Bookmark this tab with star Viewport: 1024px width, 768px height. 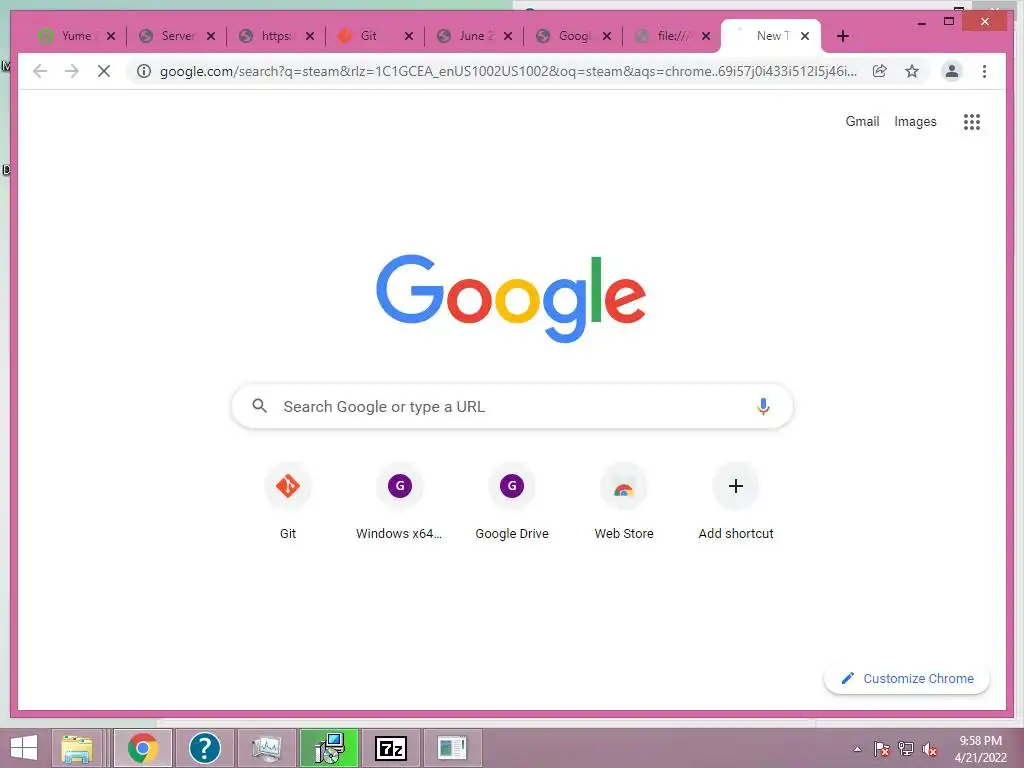pyautogui.click(x=912, y=71)
